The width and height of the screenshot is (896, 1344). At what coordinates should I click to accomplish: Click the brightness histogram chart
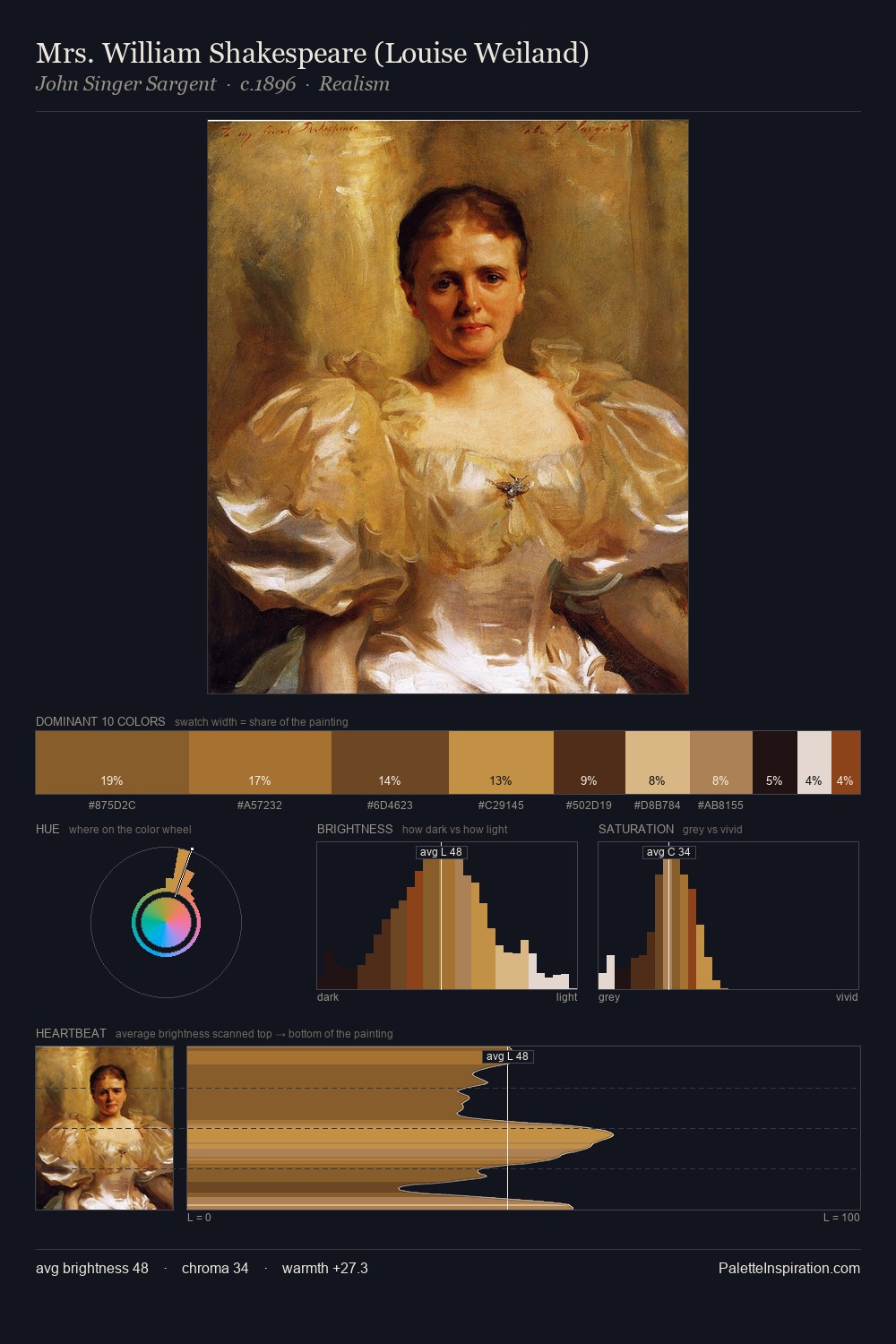click(447, 916)
